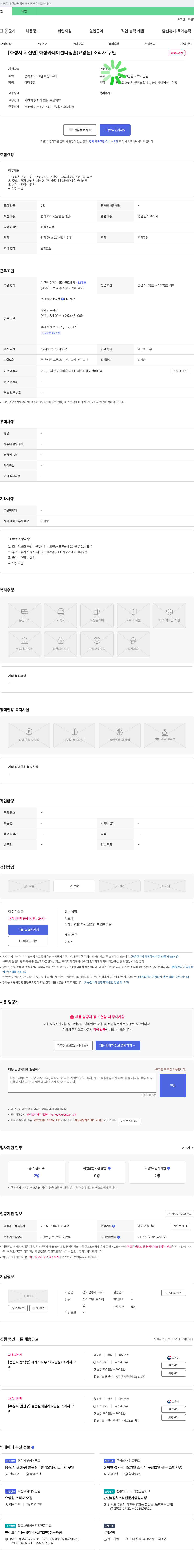Switch to the 복리후생 tab
The image size is (194, 1568).
click(x=114, y=44)
